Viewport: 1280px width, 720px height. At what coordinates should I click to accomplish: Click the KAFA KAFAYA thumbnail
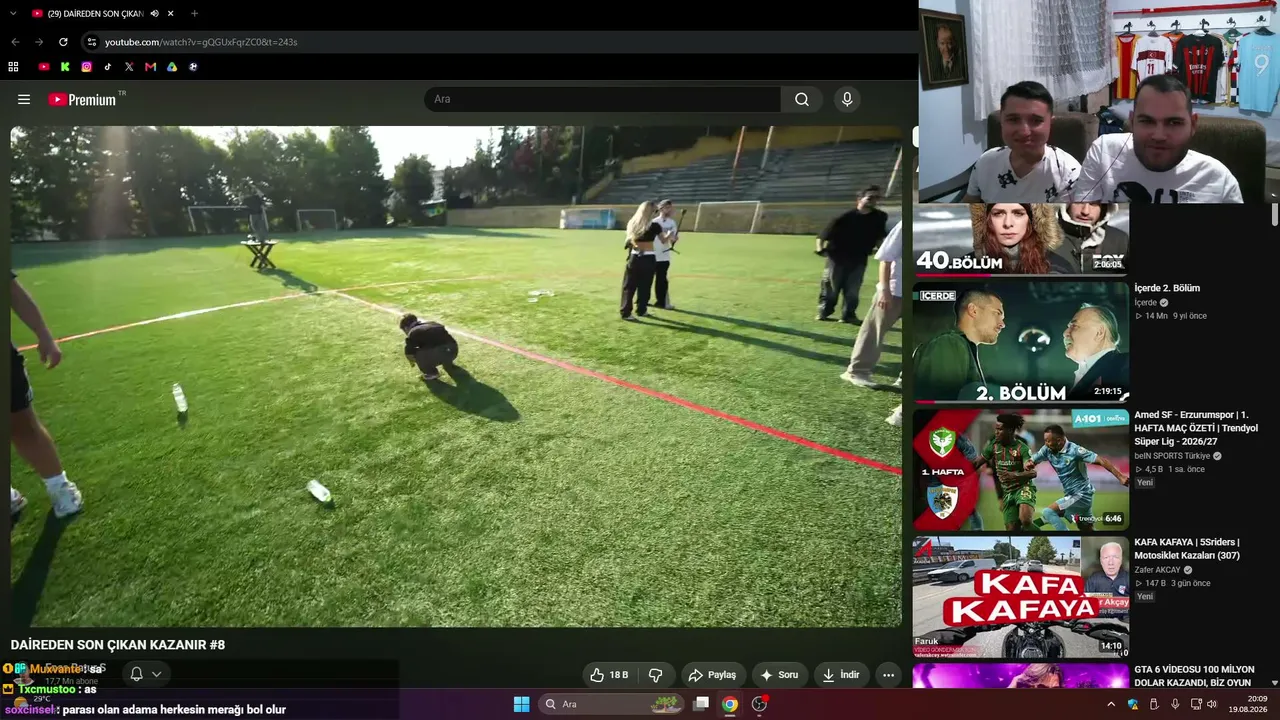click(1020, 596)
